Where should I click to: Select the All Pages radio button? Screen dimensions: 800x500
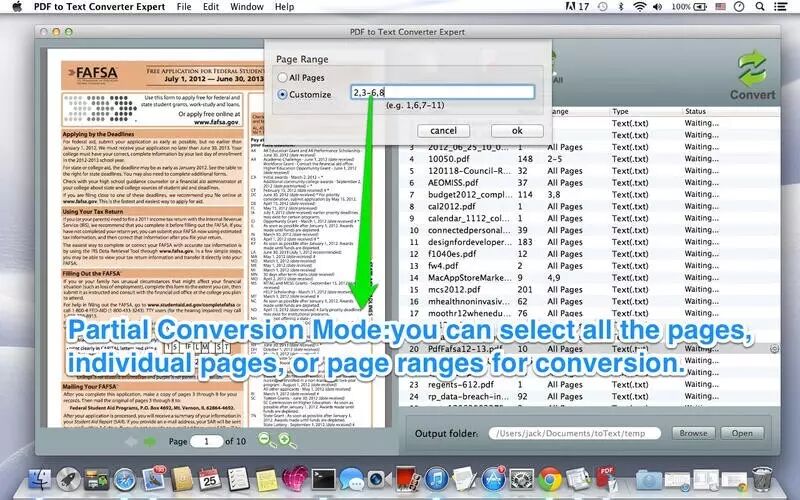(282, 78)
